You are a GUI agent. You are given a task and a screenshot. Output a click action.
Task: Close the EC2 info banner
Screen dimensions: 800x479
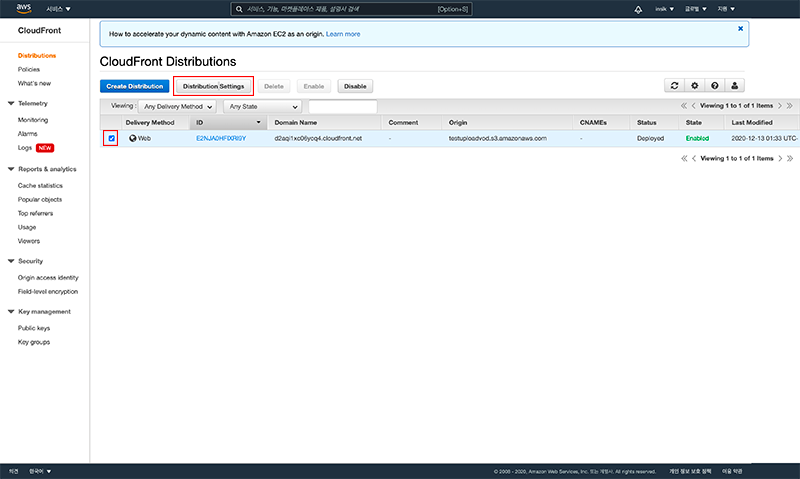click(740, 29)
